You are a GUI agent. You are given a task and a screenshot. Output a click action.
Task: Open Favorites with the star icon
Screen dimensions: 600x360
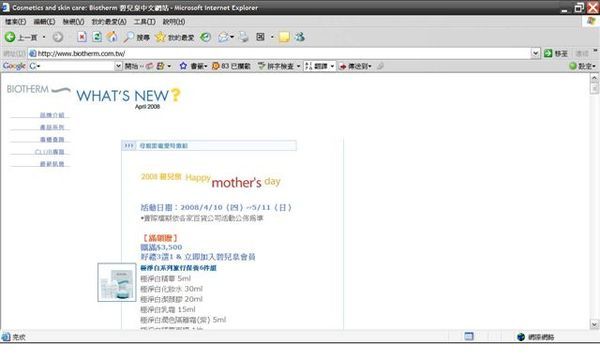coord(160,37)
